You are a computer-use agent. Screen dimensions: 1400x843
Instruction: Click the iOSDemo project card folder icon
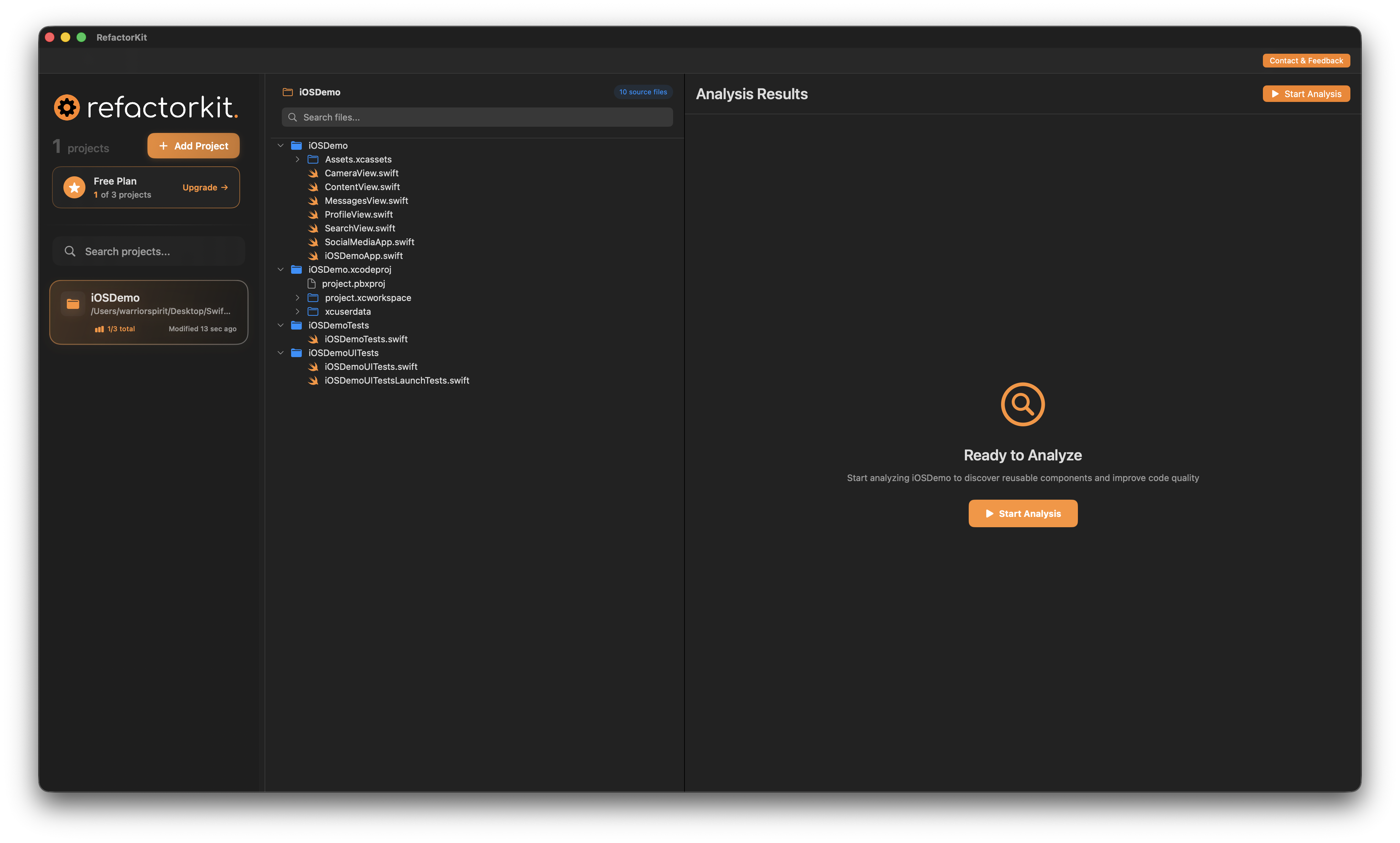pyautogui.click(x=73, y=304)
